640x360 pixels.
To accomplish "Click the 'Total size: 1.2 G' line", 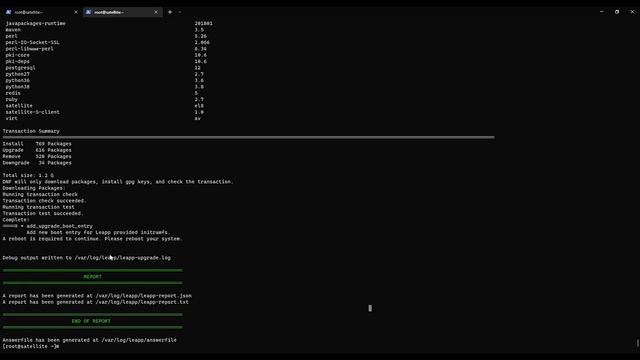I will tap(28, 176).
